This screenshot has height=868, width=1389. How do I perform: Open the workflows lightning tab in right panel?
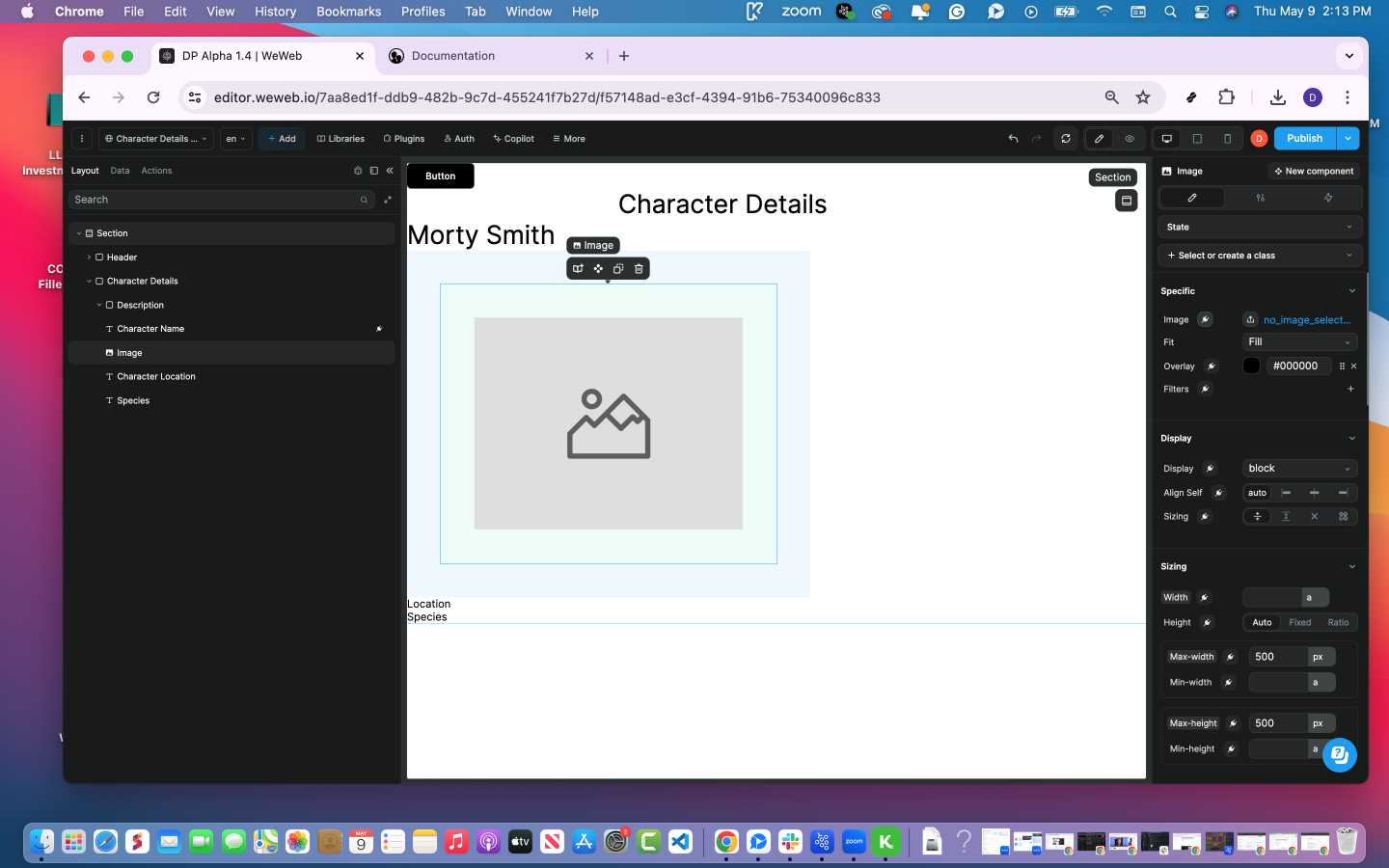pos(1328,198)
